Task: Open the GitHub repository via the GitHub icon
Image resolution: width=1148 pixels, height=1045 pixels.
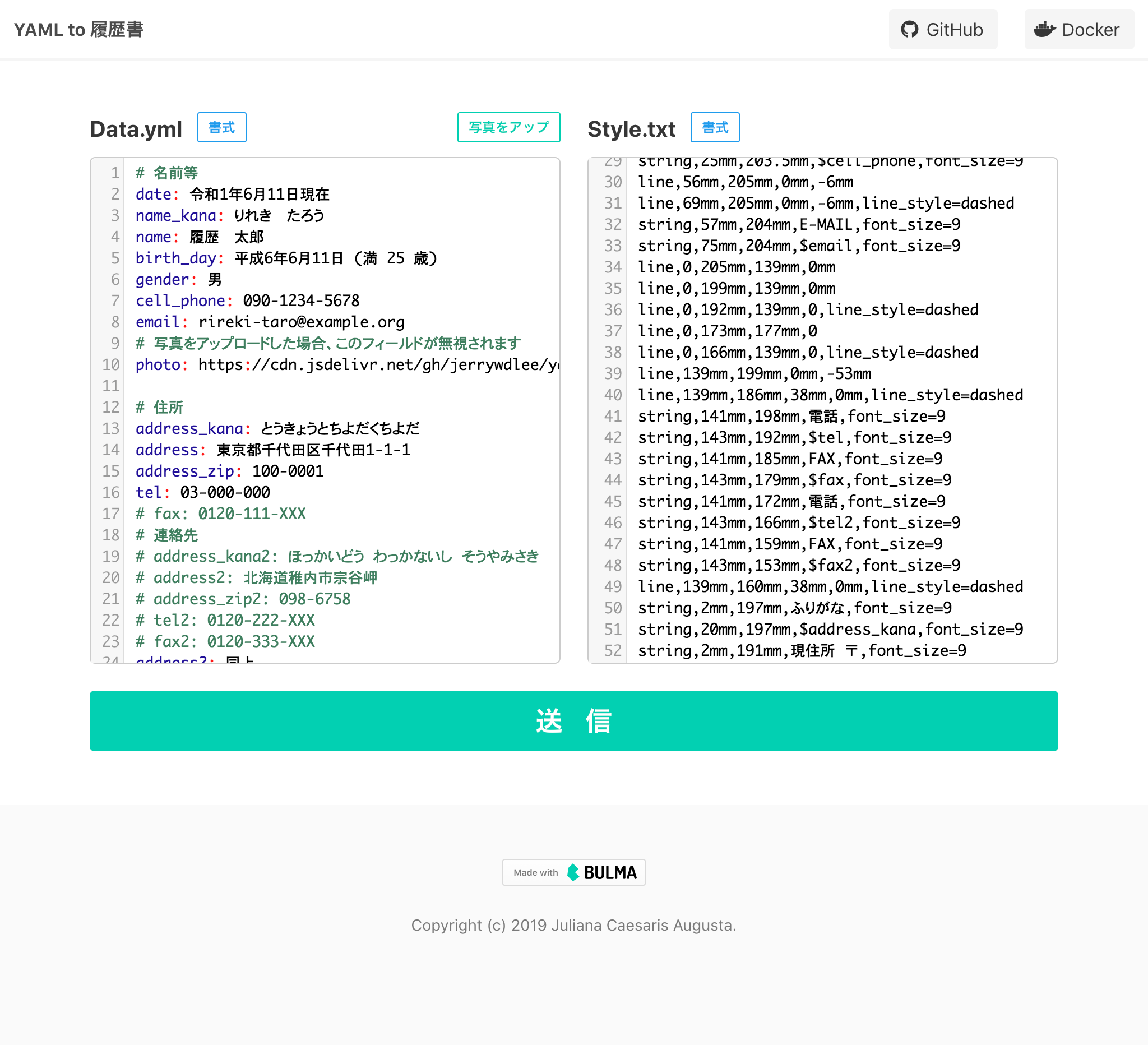Action: 910,29
